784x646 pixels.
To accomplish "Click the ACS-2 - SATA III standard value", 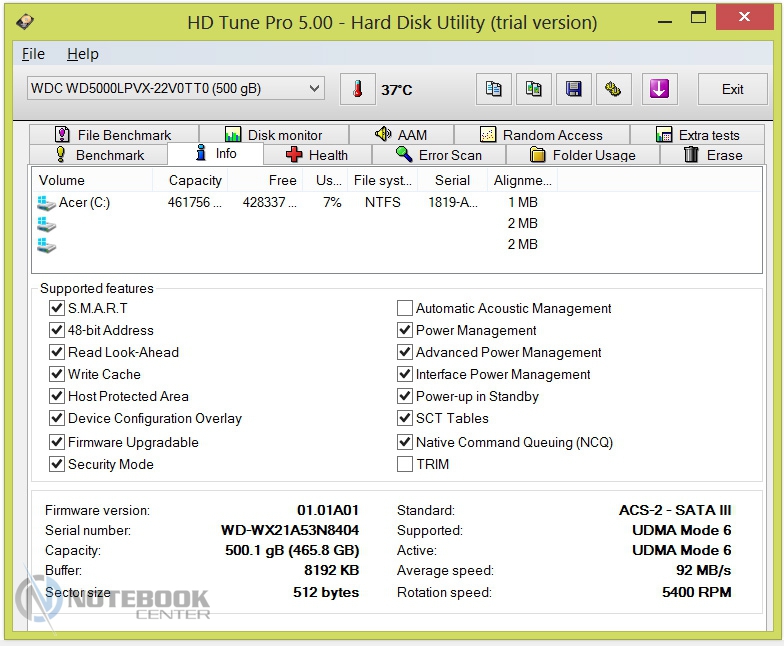I will point(675,510).
